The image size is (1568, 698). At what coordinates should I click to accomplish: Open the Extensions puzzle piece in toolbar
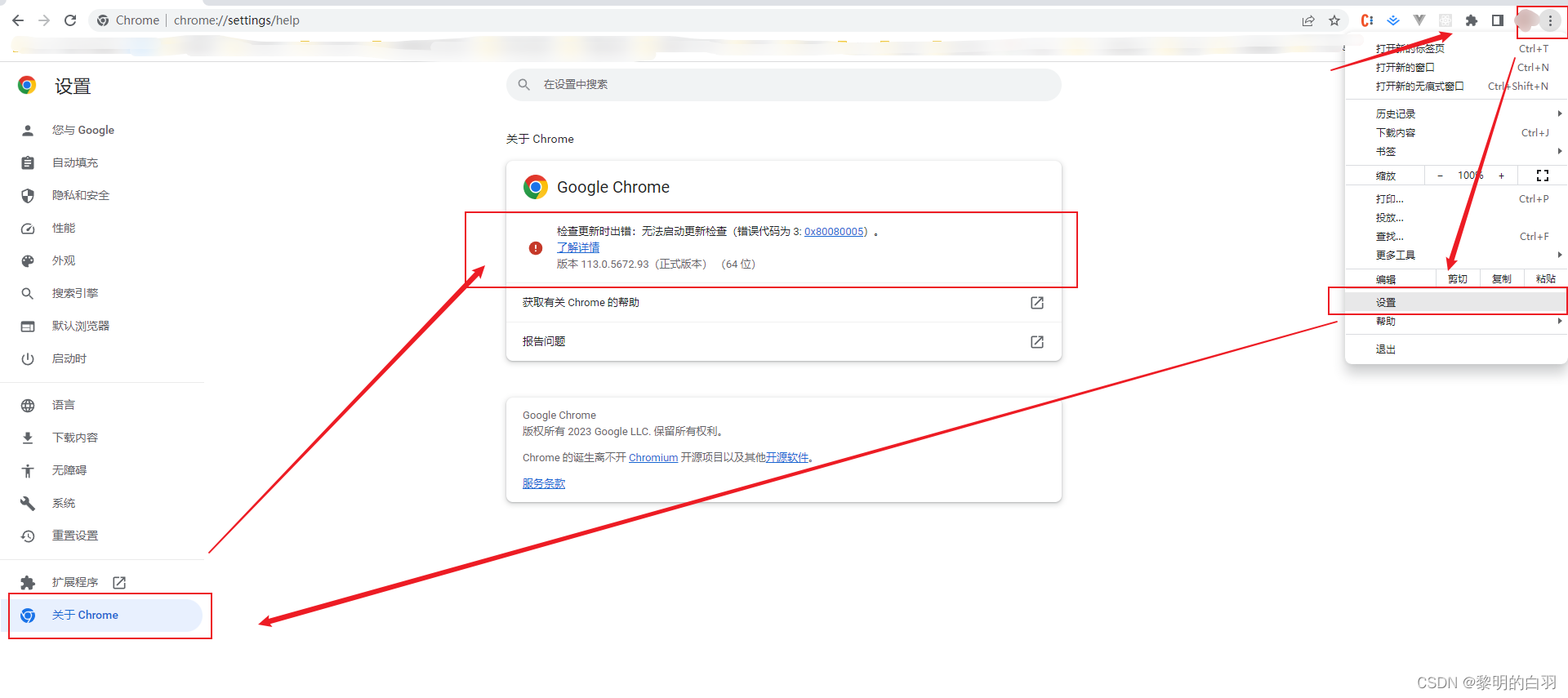[x=1472, y=20]
